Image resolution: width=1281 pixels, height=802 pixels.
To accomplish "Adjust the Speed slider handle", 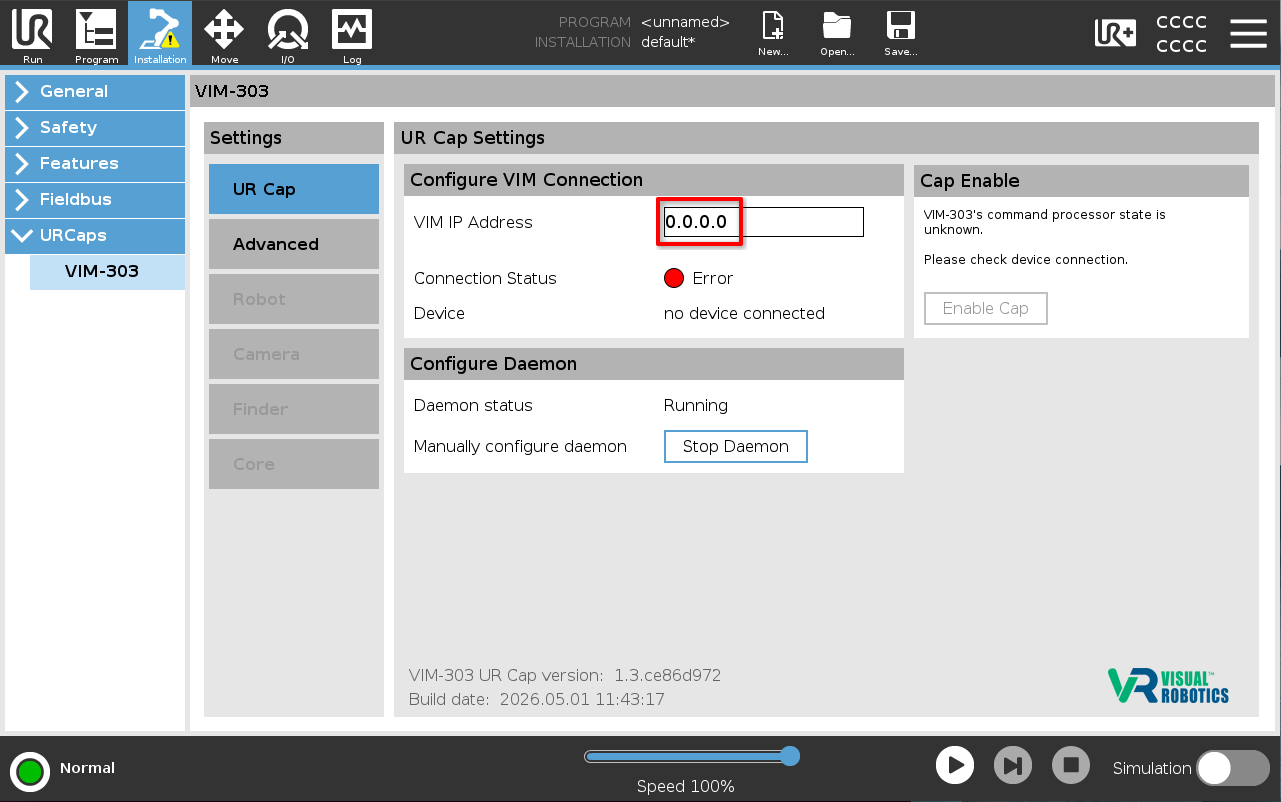I will [790, 756].
